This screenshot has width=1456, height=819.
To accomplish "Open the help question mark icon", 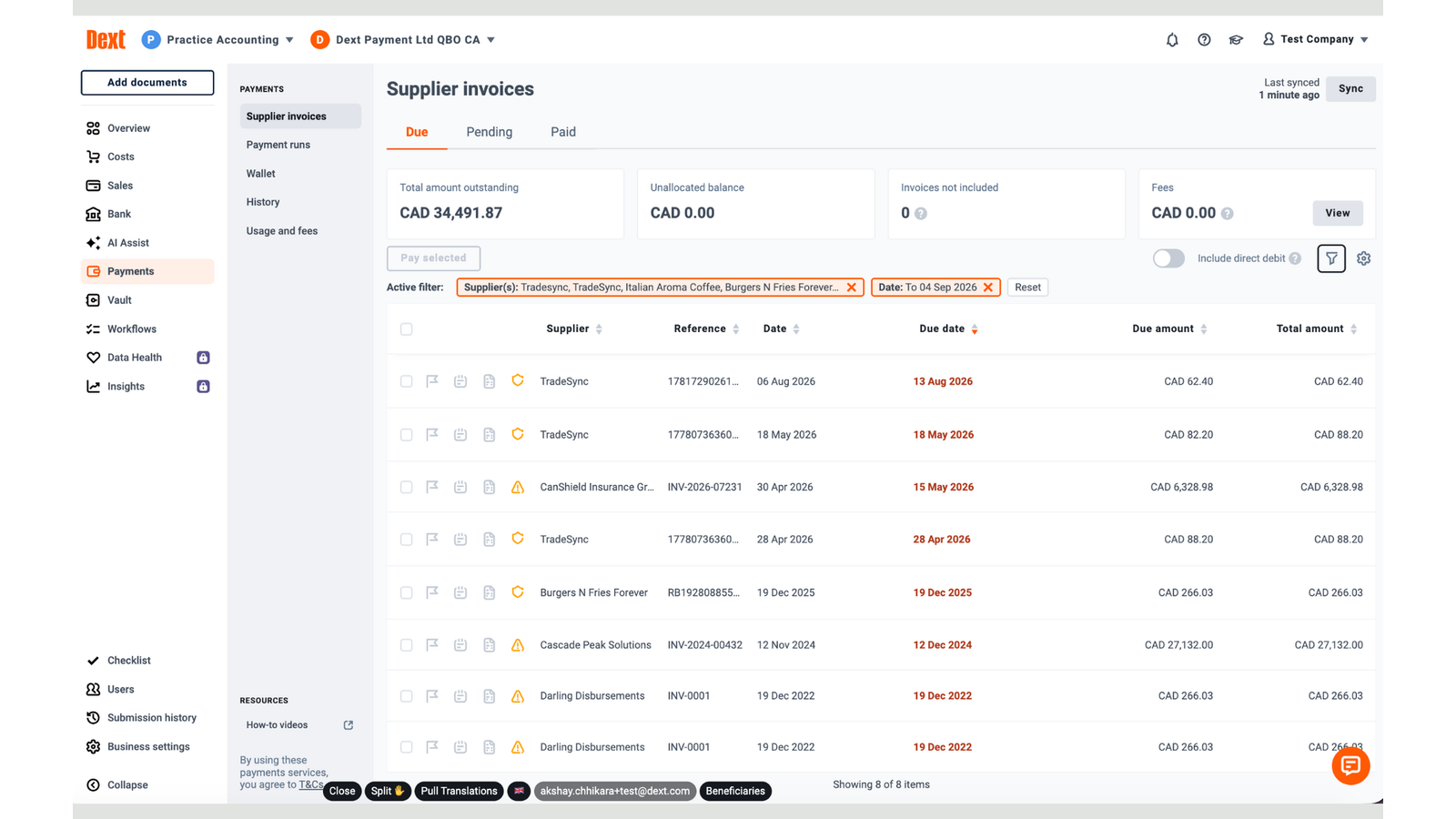I will [x=1204, y=40].
